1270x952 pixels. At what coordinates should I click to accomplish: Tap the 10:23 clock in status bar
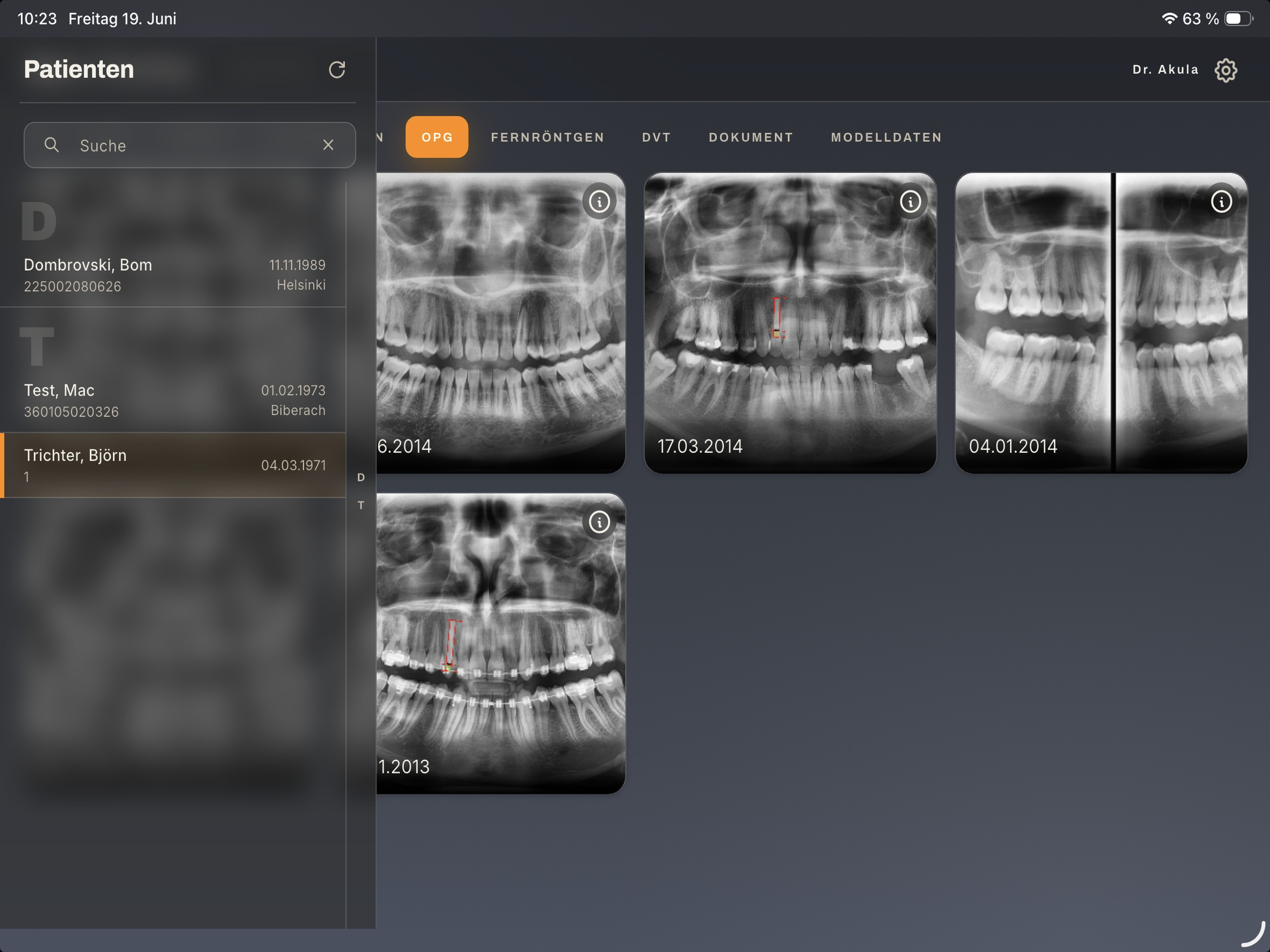click(x=37, y=19)
